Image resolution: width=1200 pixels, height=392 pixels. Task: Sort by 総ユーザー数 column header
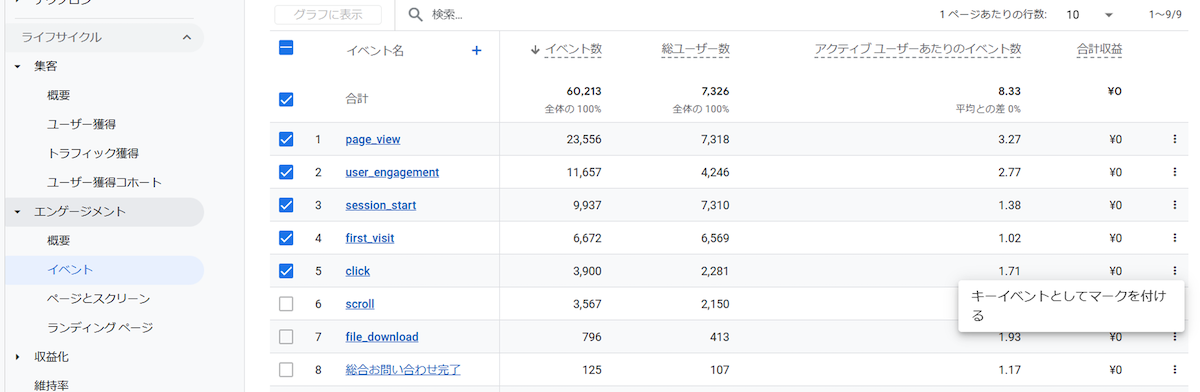click(695, 49)
